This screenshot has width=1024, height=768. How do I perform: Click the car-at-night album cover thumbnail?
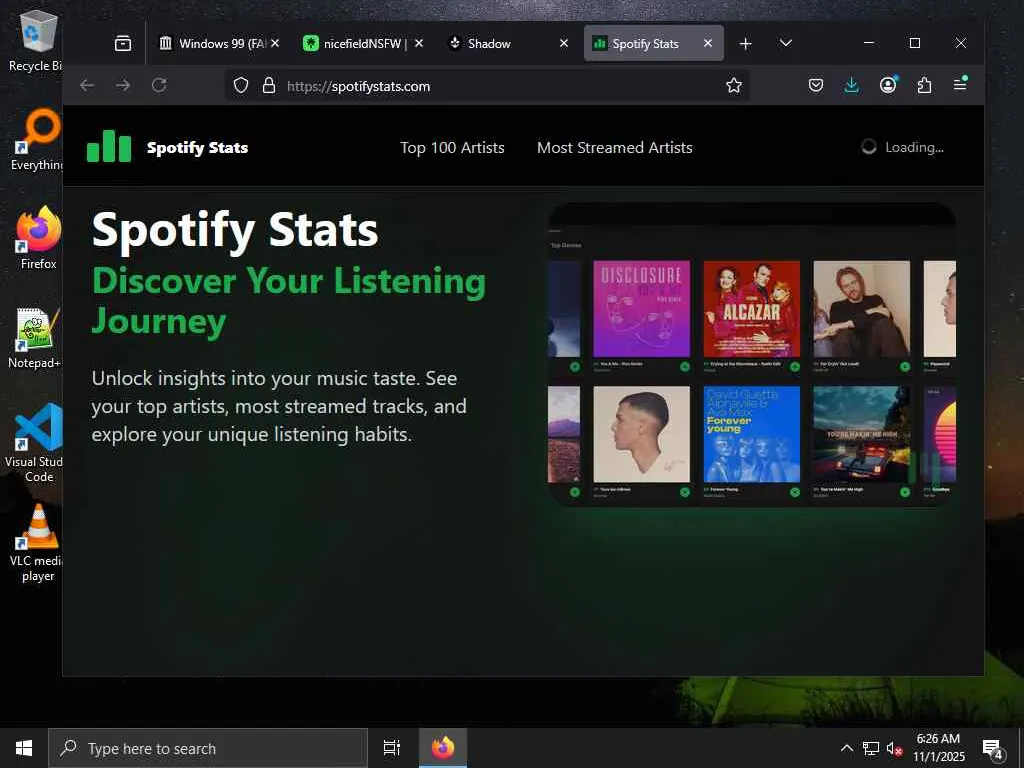[861, 434]
